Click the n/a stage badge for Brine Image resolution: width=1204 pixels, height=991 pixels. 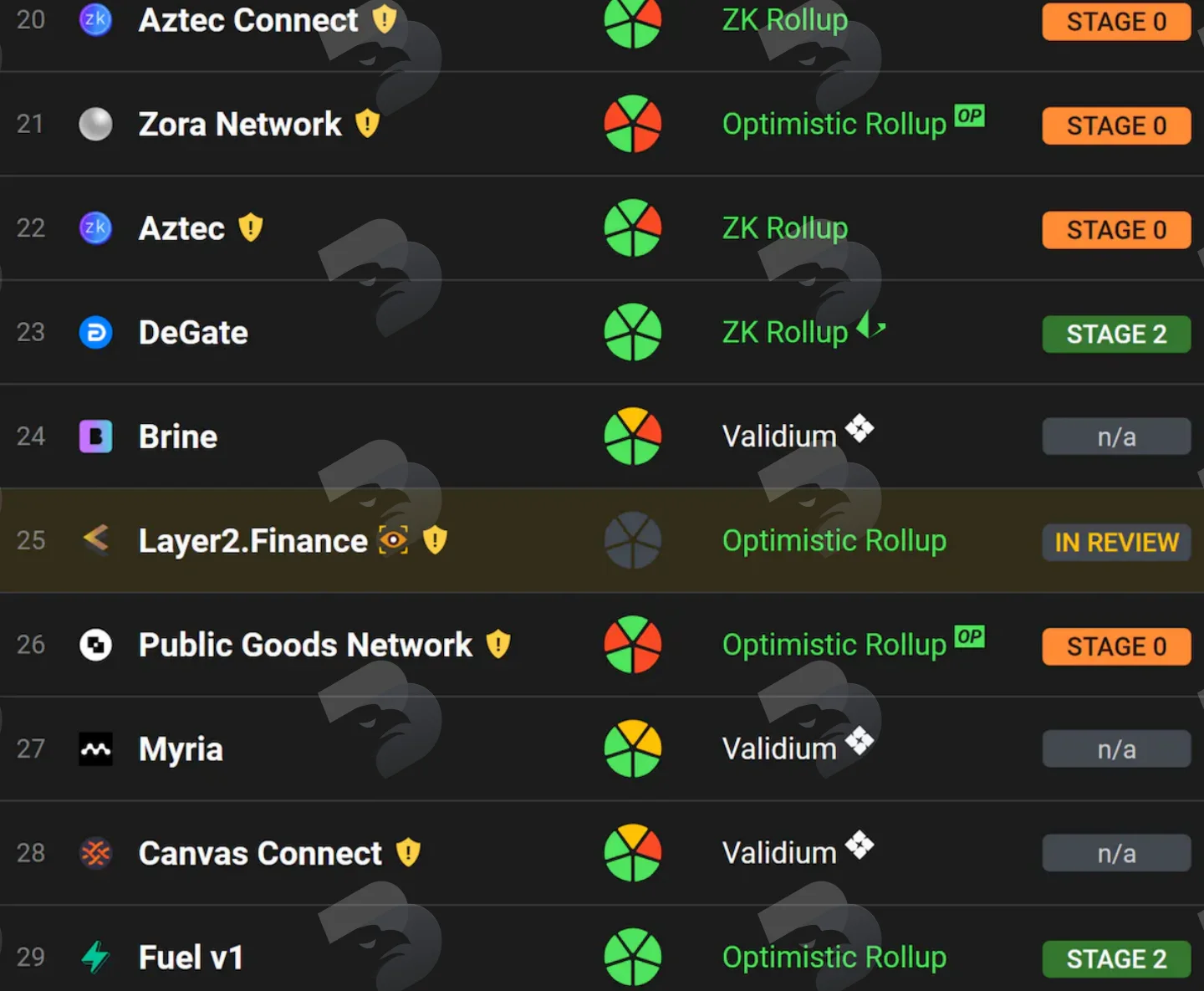pos(1116,437)
